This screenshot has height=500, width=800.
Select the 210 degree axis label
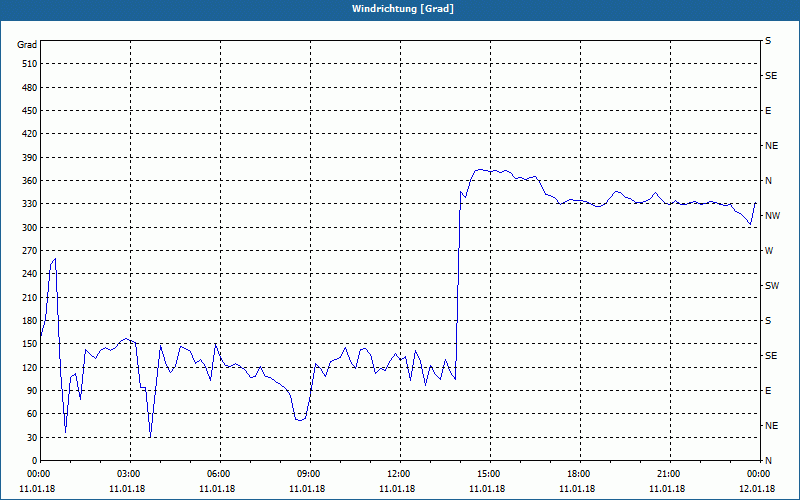30,297
